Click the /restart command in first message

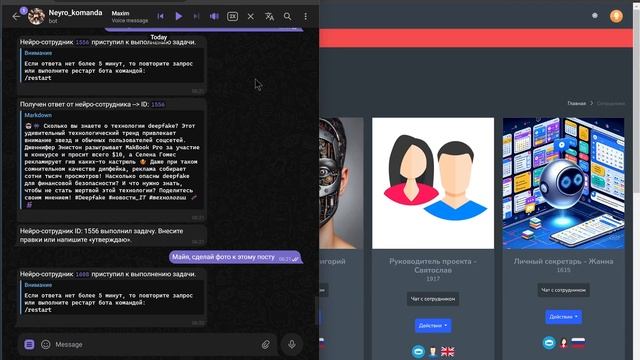38,78
